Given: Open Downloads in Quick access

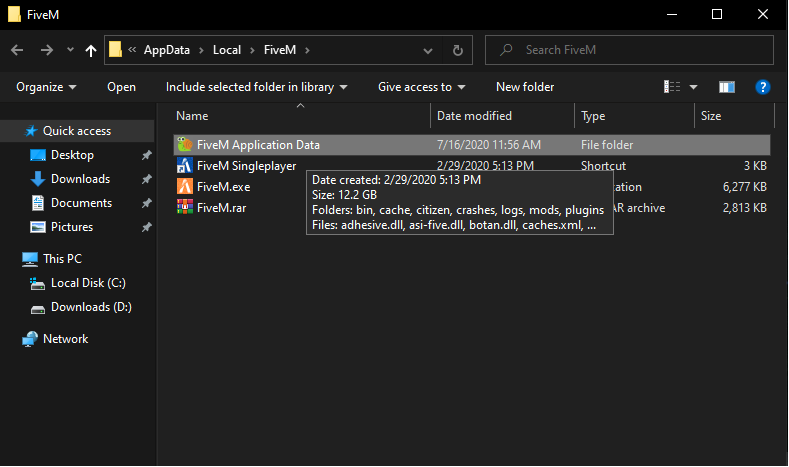Looking at the screenshot, I should pyautogui.click(x=81, y=179).
